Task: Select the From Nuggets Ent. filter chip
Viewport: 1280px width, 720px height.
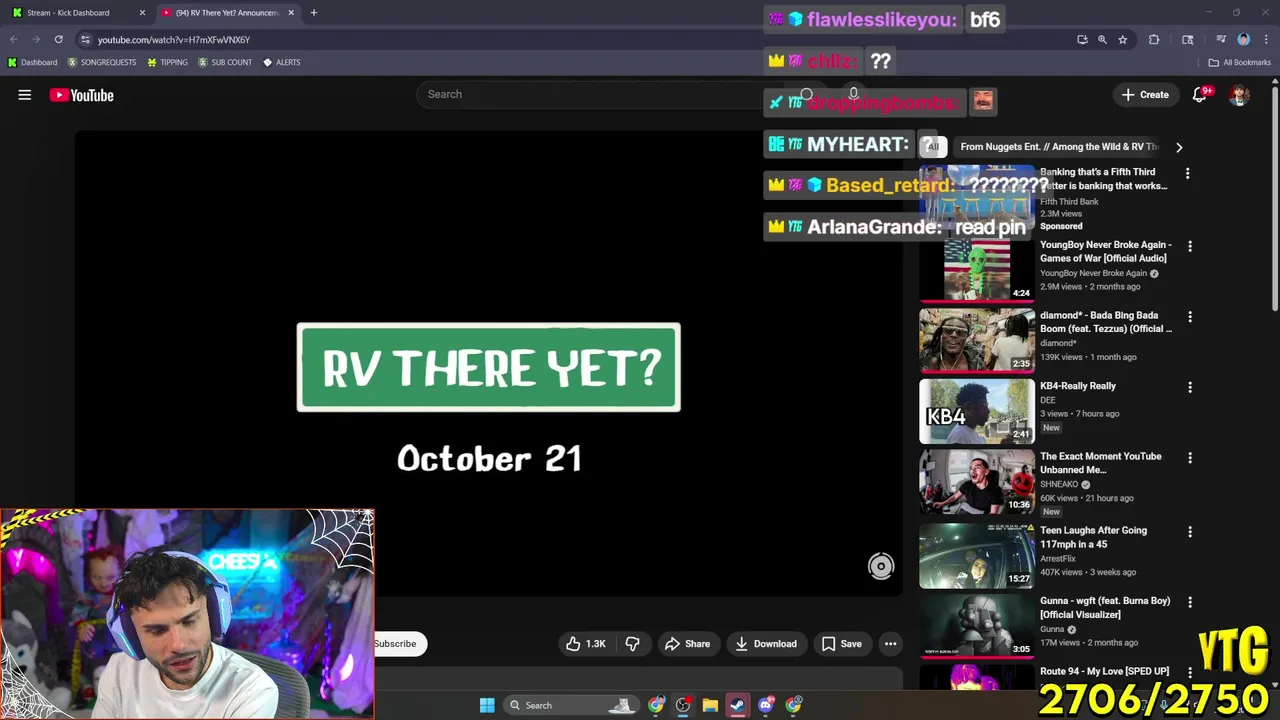Action: pos(1059,147)
